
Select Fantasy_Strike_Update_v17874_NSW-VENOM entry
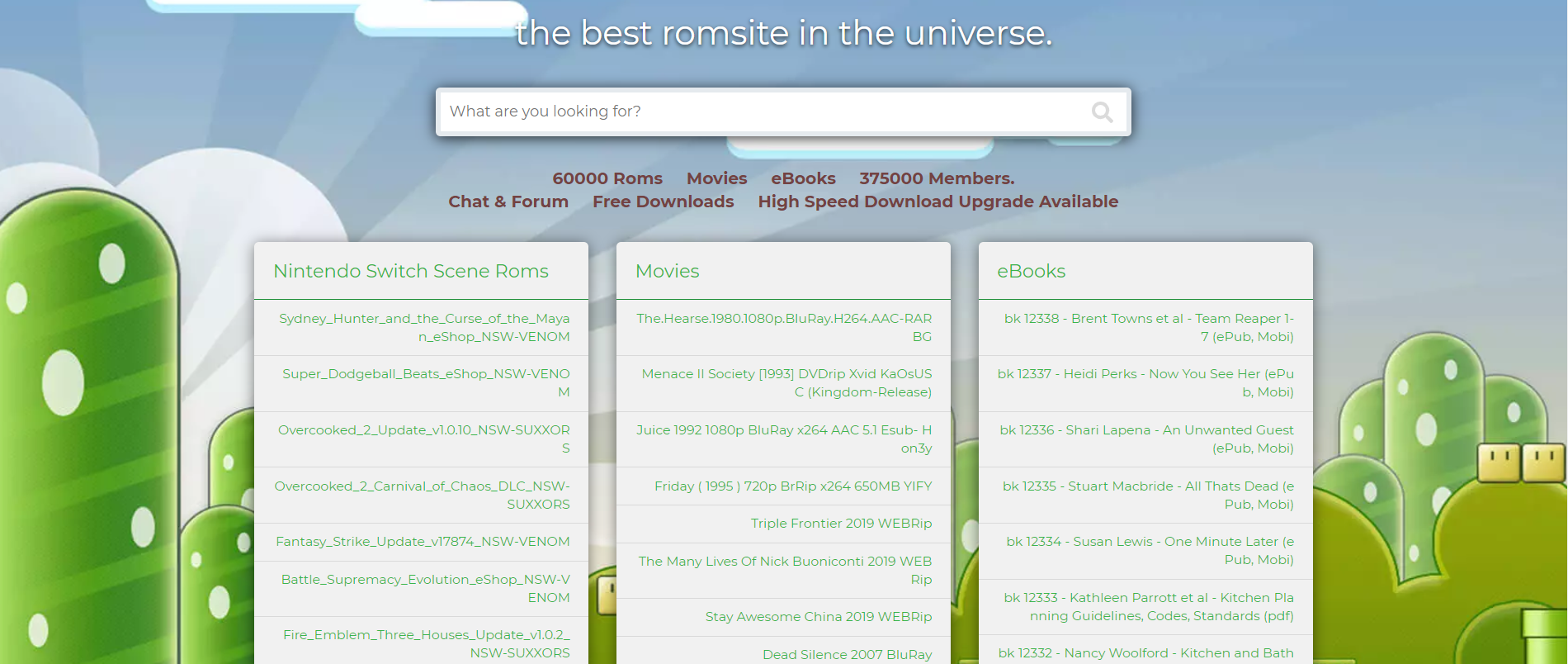(x=421, y=542)
